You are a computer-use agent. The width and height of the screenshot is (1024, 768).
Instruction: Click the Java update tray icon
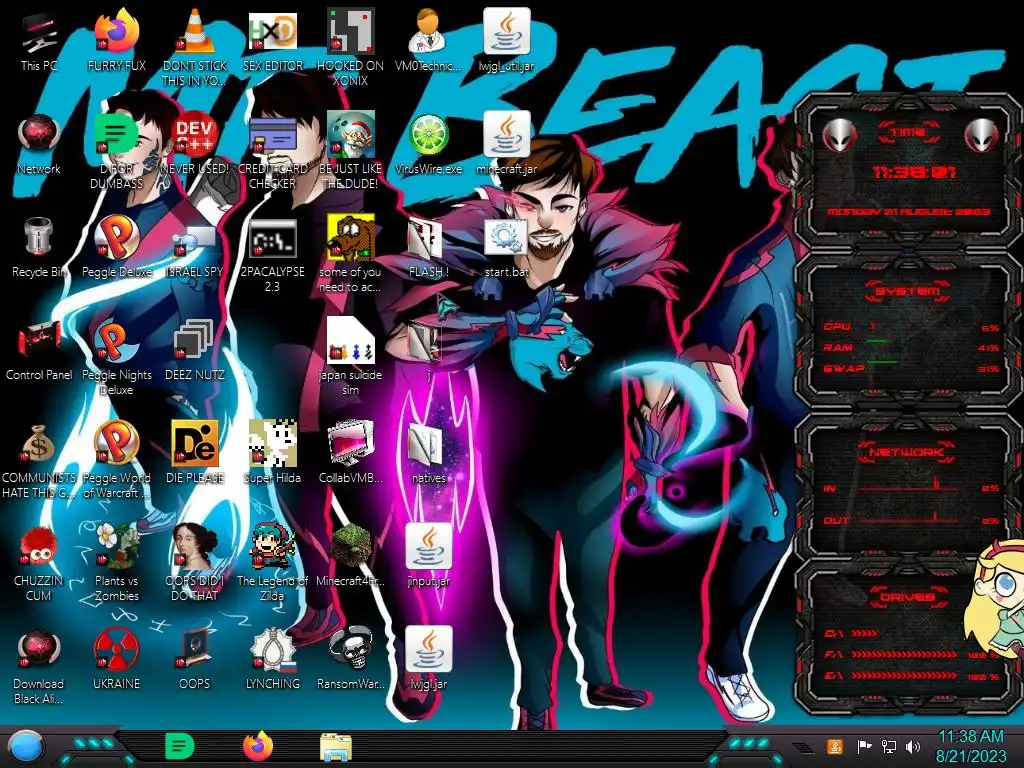tap(835, 746)
